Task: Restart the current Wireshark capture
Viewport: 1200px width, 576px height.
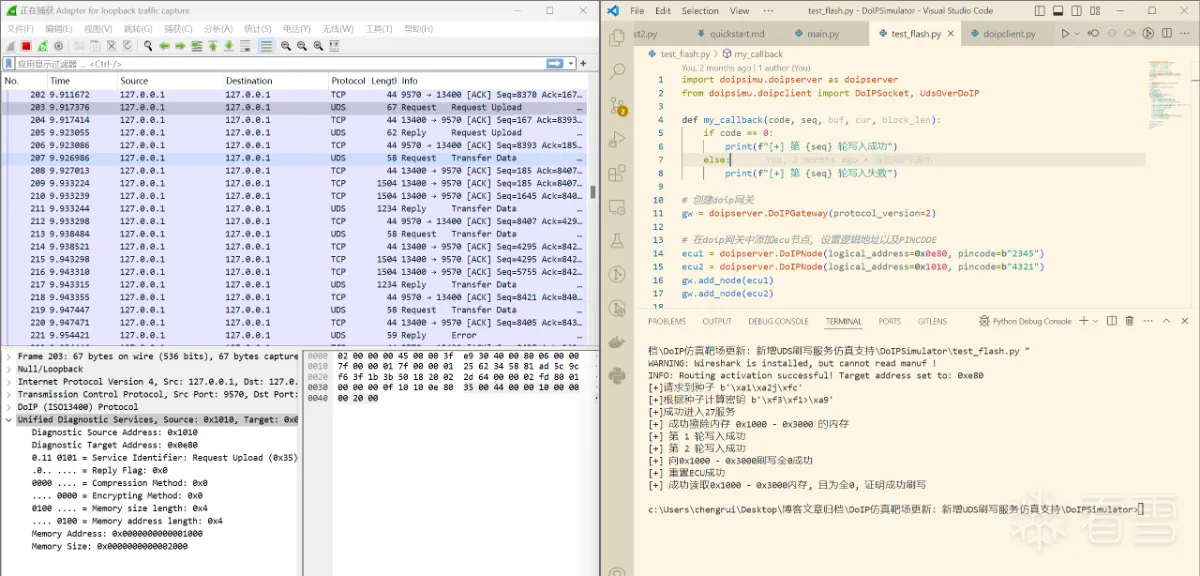Action: [42, 46]
